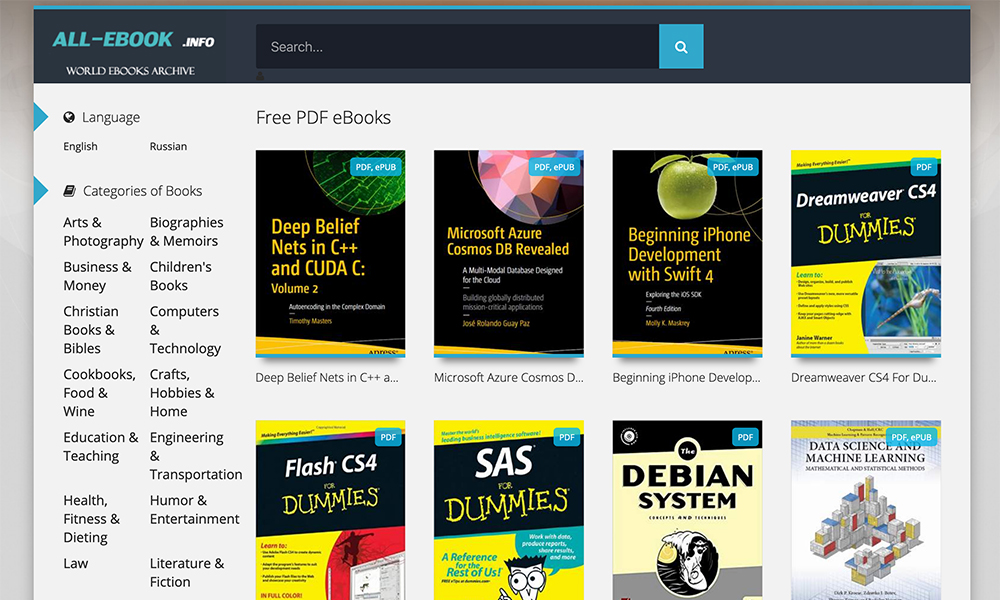Click the globe icon beside Language
Viewport: 1000px width, 600px height.
(69, 117)
